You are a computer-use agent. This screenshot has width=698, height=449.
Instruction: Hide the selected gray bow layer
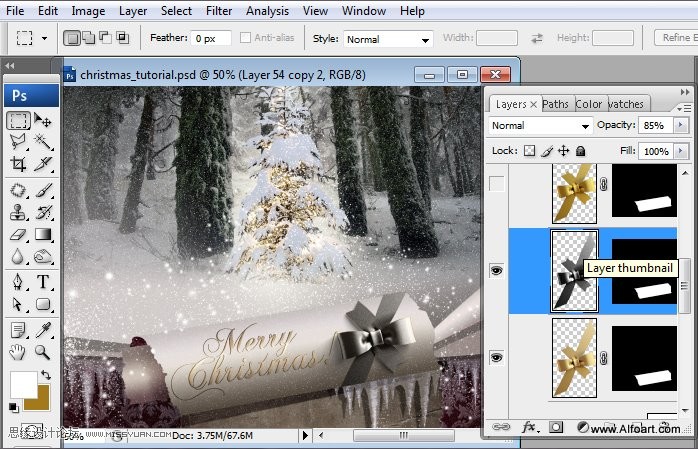click(496, 271)
